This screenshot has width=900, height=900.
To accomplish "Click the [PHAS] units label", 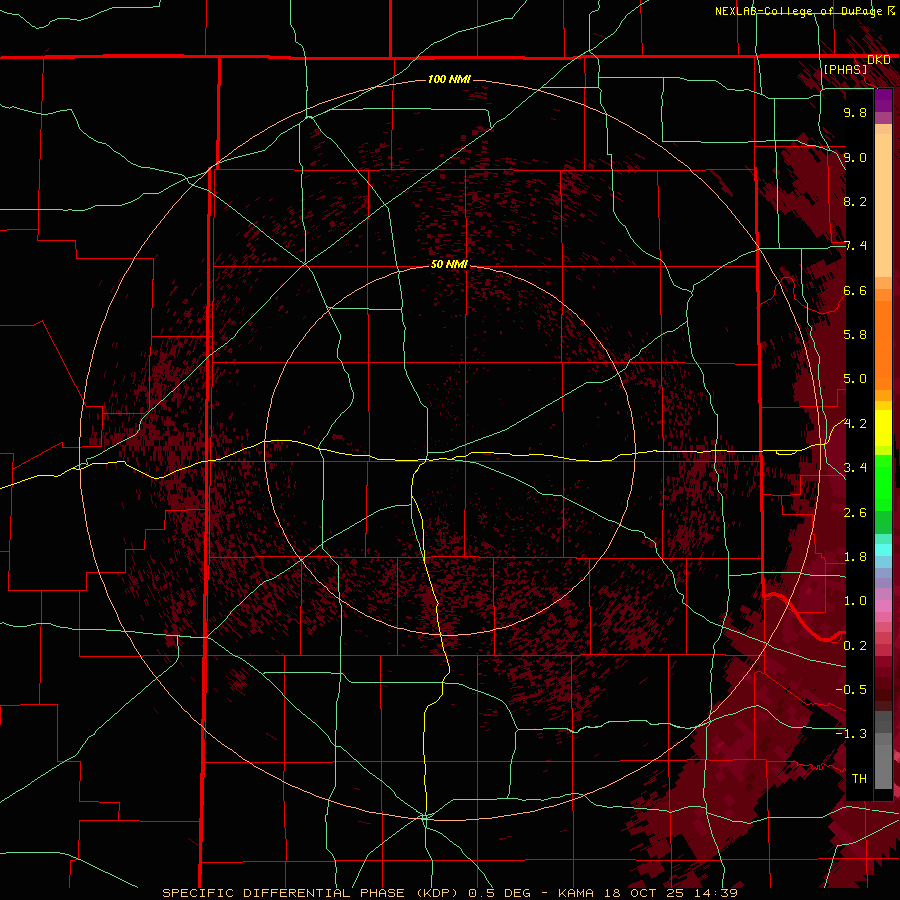I will pos(845,69).
